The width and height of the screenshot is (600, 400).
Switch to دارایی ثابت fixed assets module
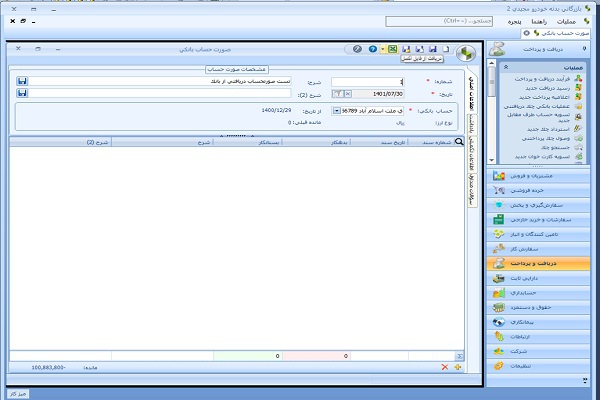click(x=538, y=278)
